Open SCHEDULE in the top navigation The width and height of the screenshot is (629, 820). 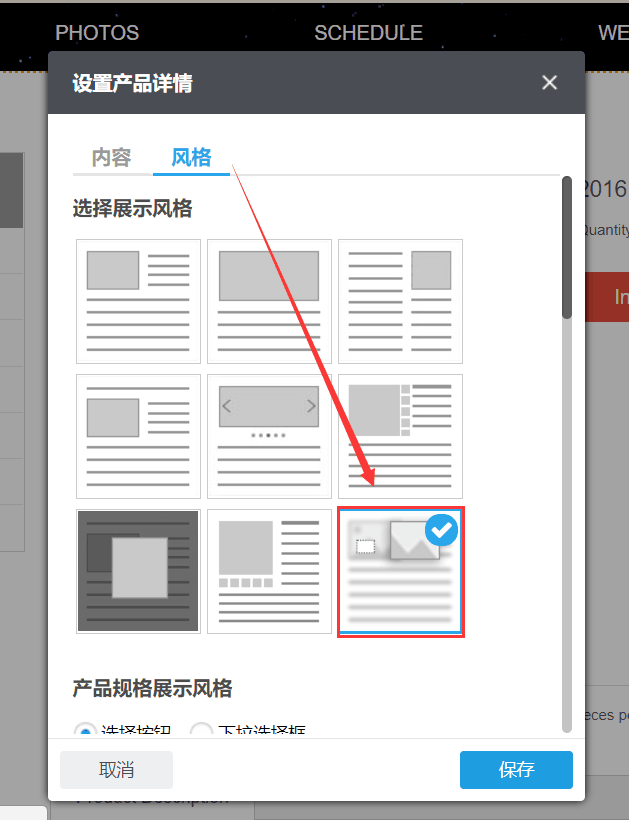click(x=368, y=33)
